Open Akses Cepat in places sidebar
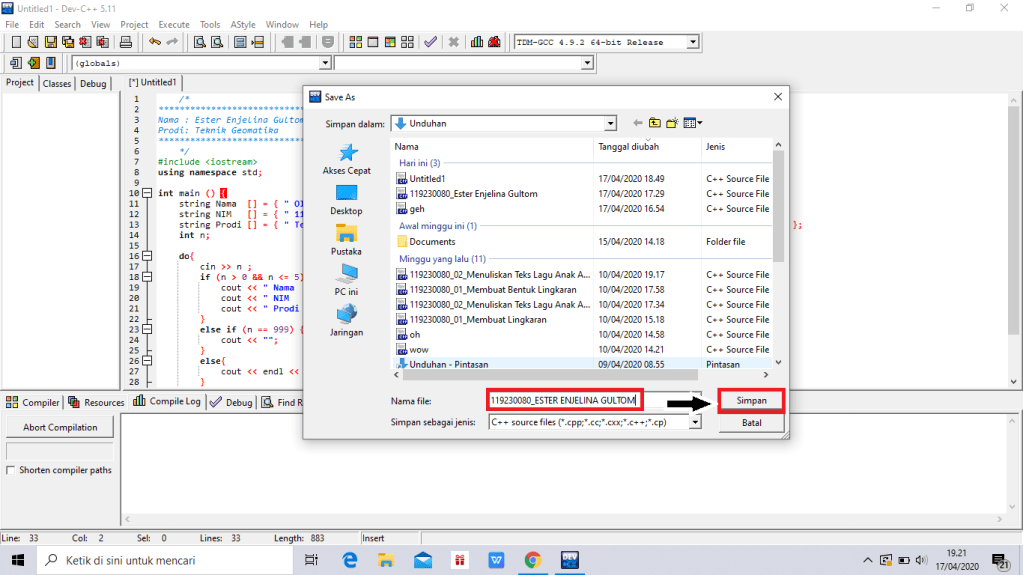The width and height of the screenshot is (1023, 575). (x=347, y=159)
